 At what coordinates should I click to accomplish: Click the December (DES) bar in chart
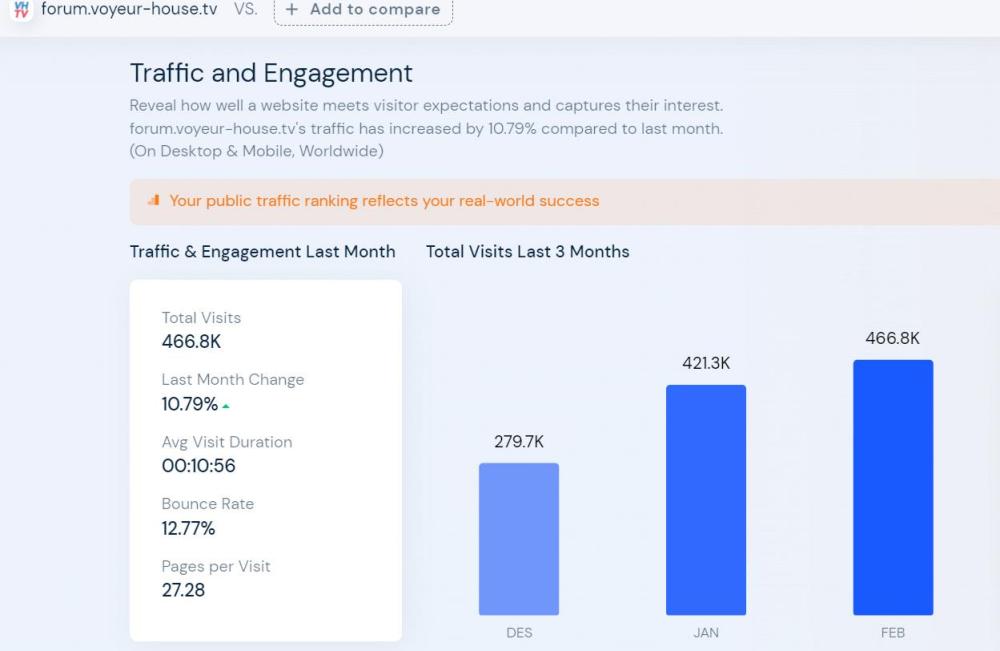pyautogui.click(x=518, y=539)
